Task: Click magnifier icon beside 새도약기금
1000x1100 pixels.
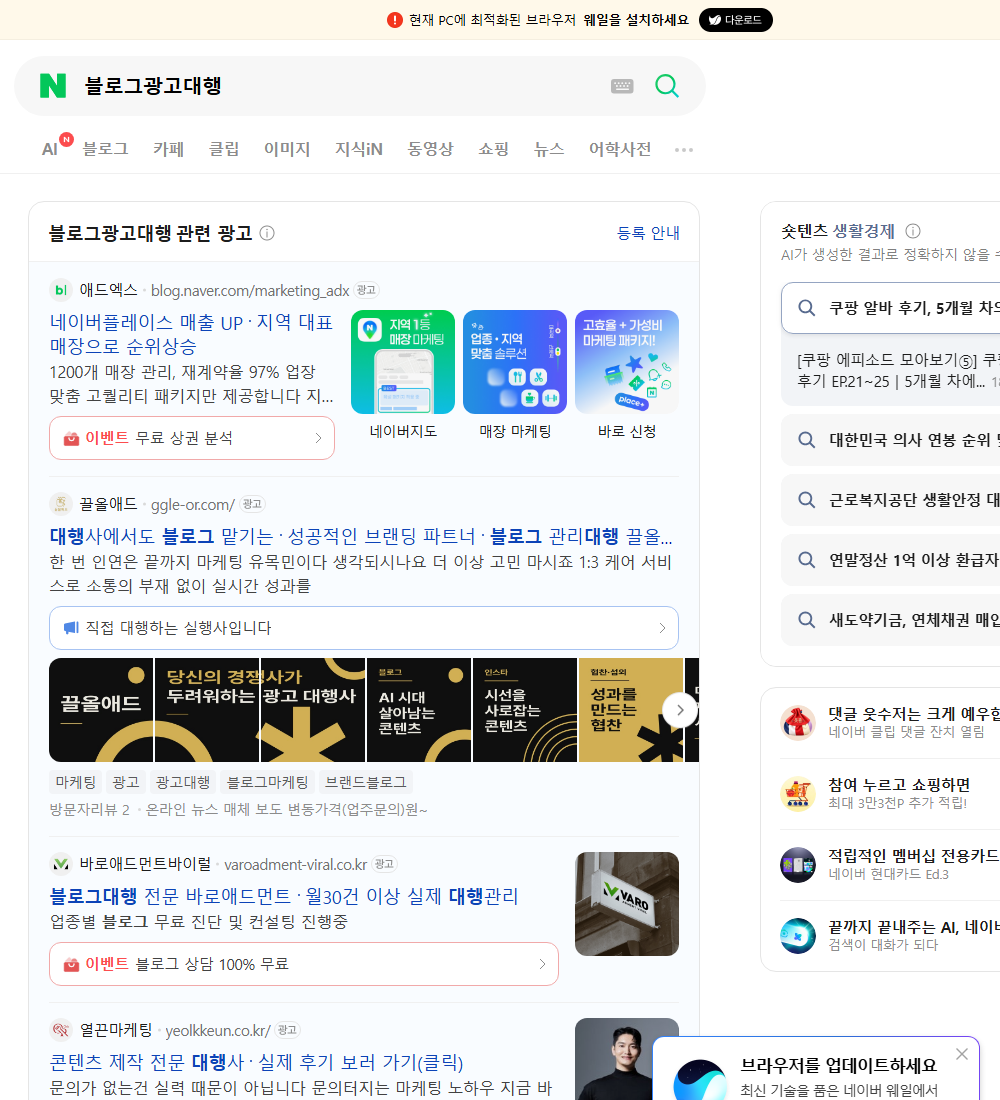Action: point(807,619)
